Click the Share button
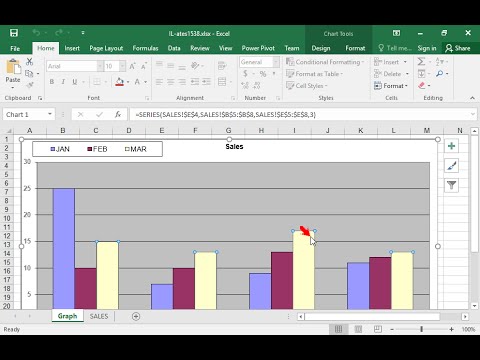This screenshot has height=360, width=480. pyautogui.click(x=458, y=48)
